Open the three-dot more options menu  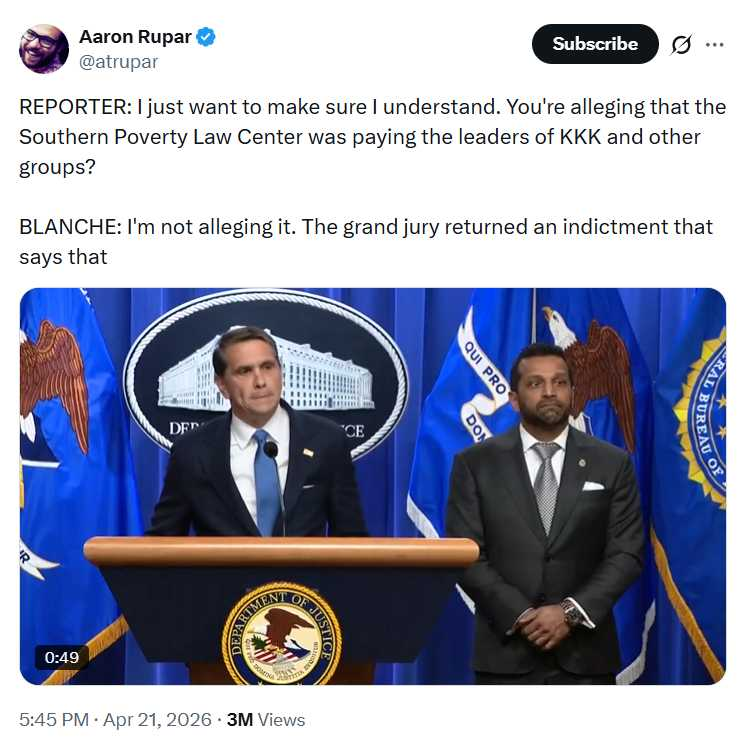[x=714, y=45]
